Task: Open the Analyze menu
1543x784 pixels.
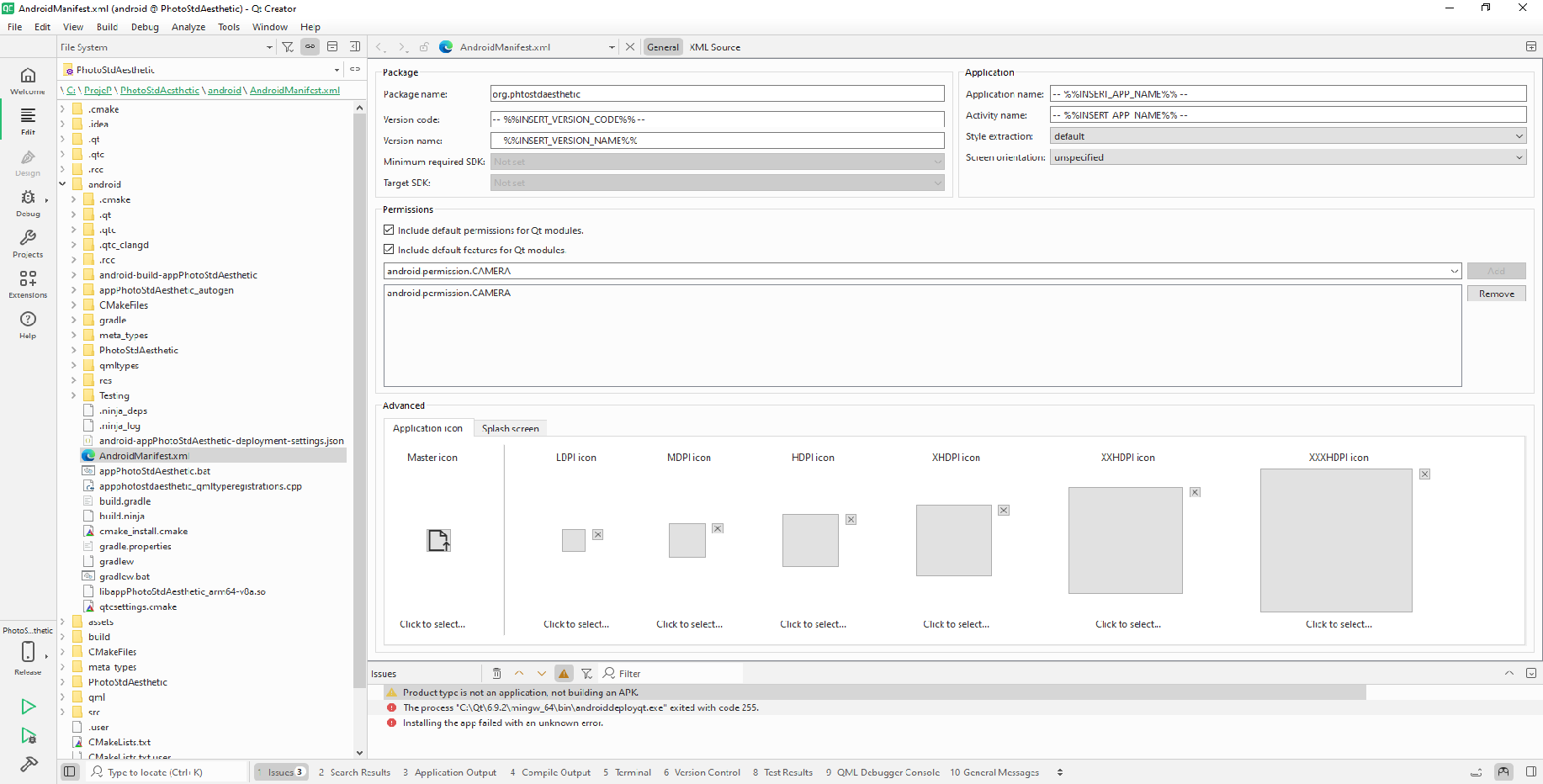Action: pyautogui.click(x=188, y=27)
